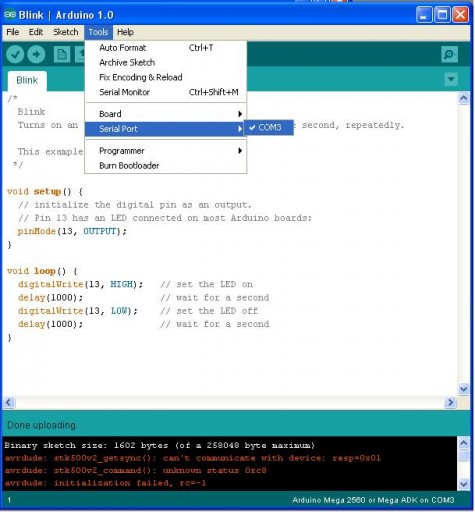Choose Archive Sketch menu entry
The image size is (475, 512).
coord(166,63)
